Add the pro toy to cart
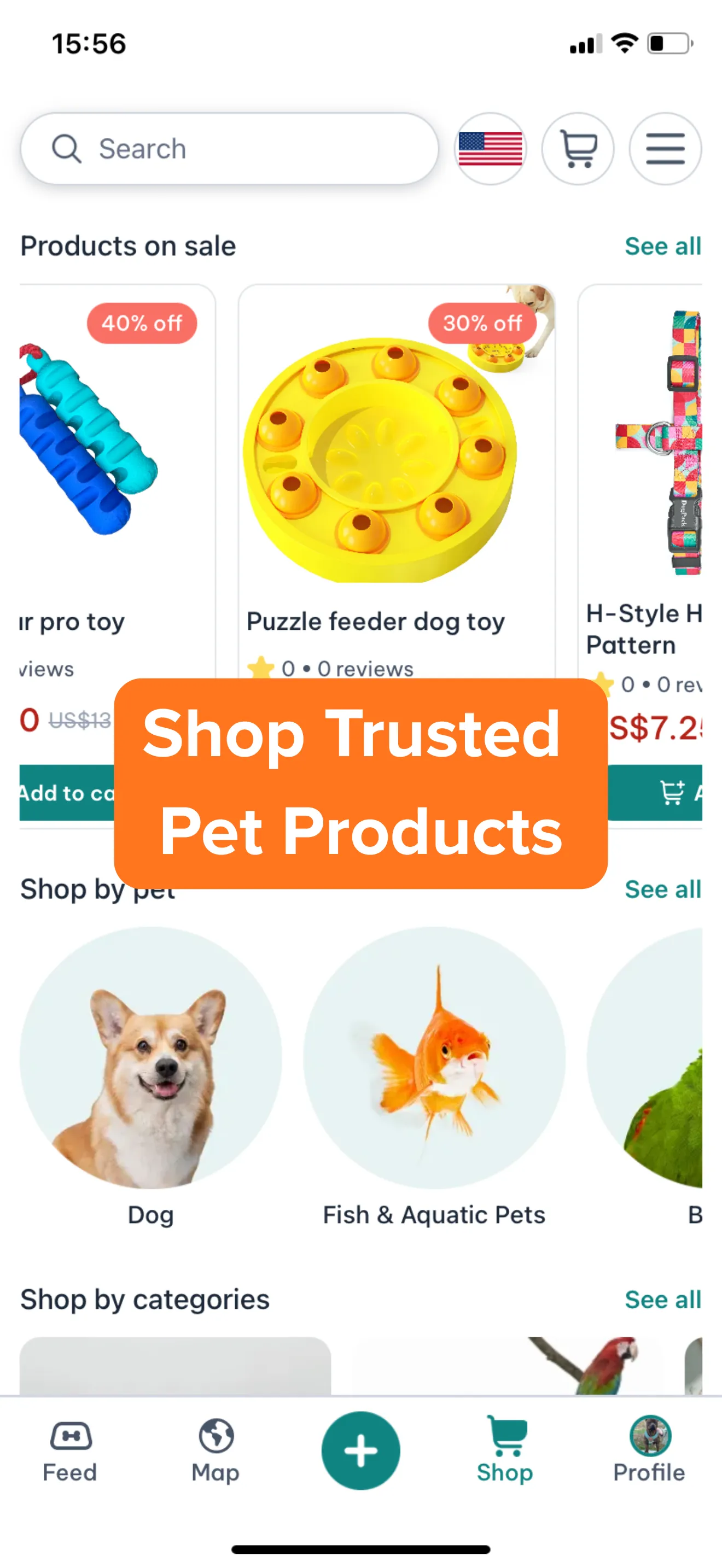 [x=67, y=793]
